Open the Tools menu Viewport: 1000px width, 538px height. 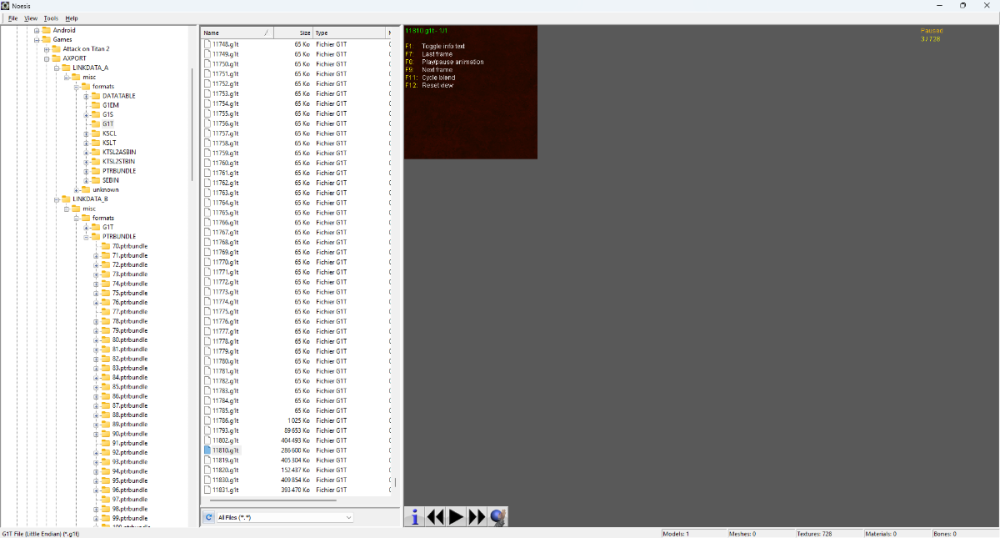click(51, 18)
